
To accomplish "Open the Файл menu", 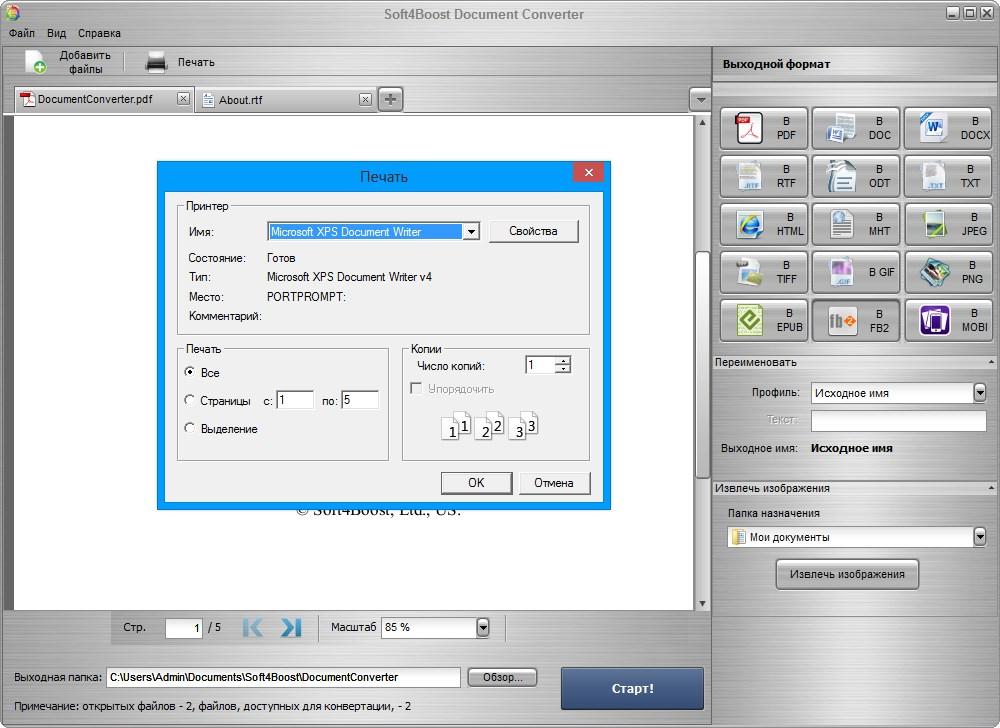I will (x=21, y=33).
